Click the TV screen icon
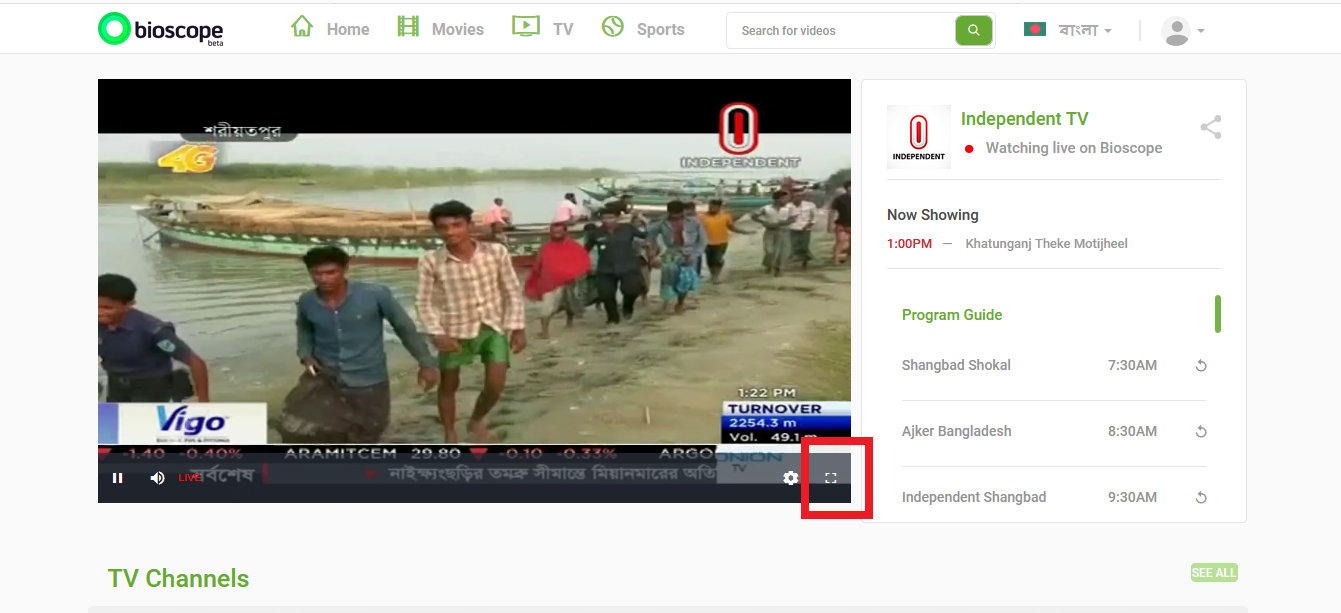The width and height of the screenshot is (1341, 613). coord(526,26)
